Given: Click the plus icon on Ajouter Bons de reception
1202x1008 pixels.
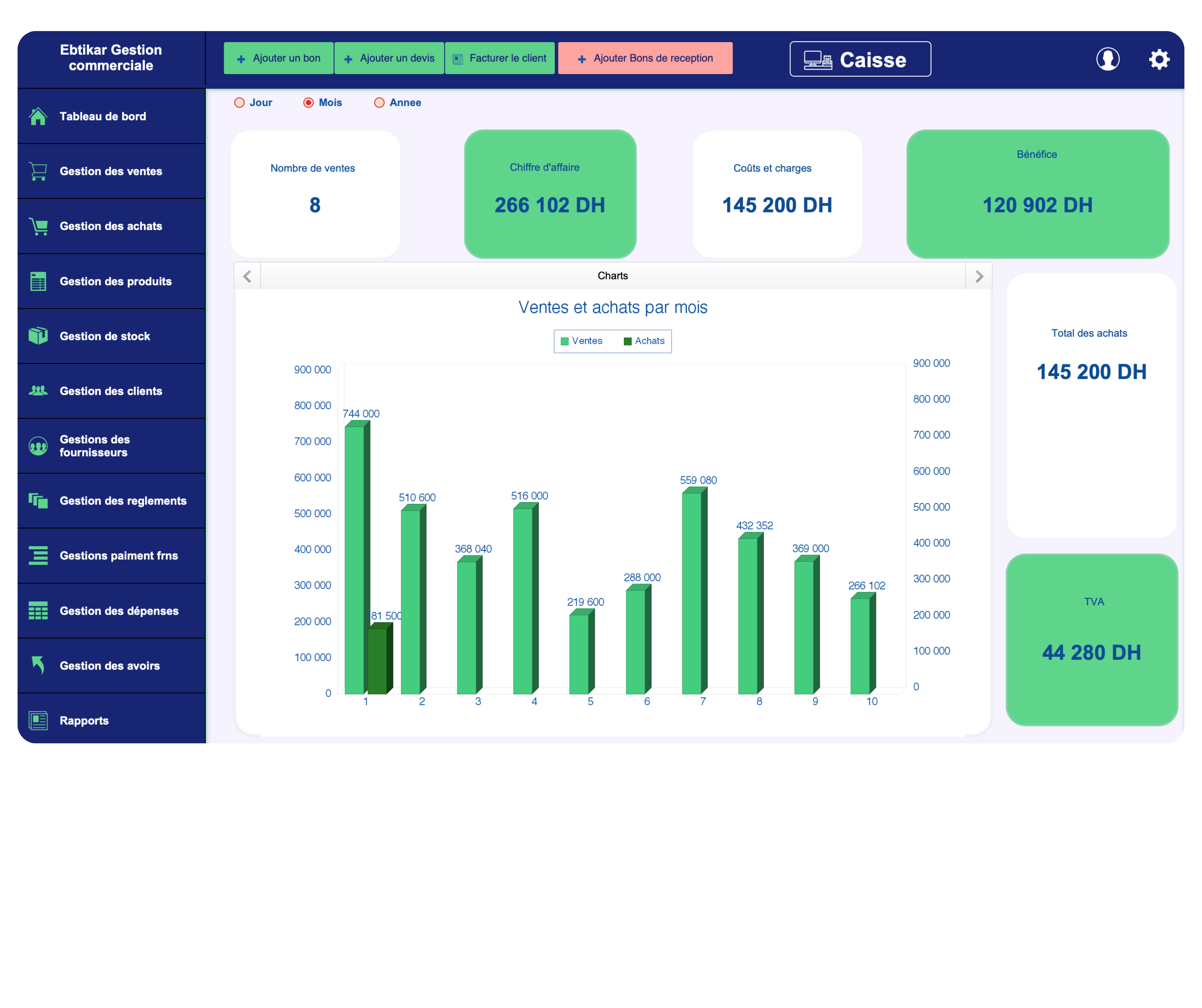Looking at the screenshot, I should (581, 59).
